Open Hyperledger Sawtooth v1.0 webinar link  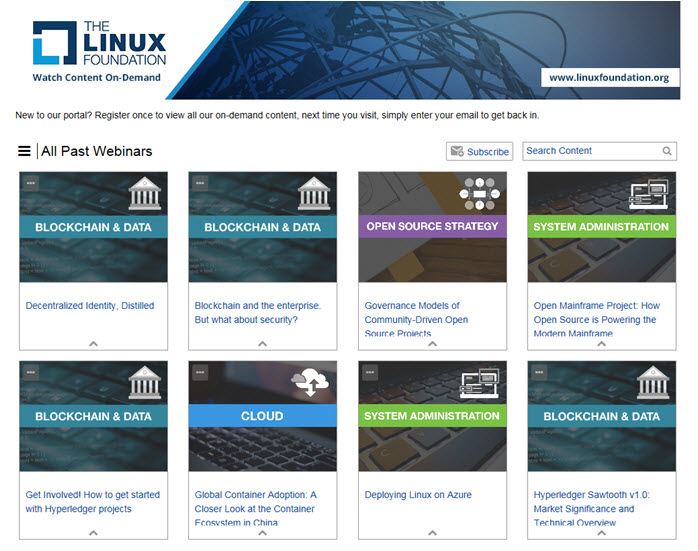pos(592,508)
